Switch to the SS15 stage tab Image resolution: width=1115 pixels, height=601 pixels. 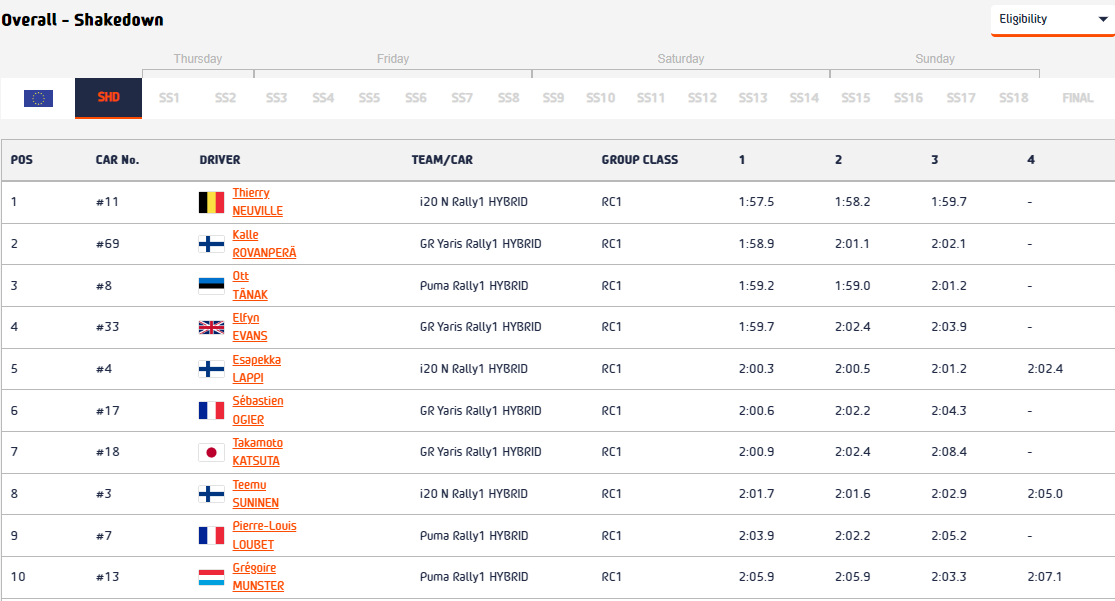[855, 98]
